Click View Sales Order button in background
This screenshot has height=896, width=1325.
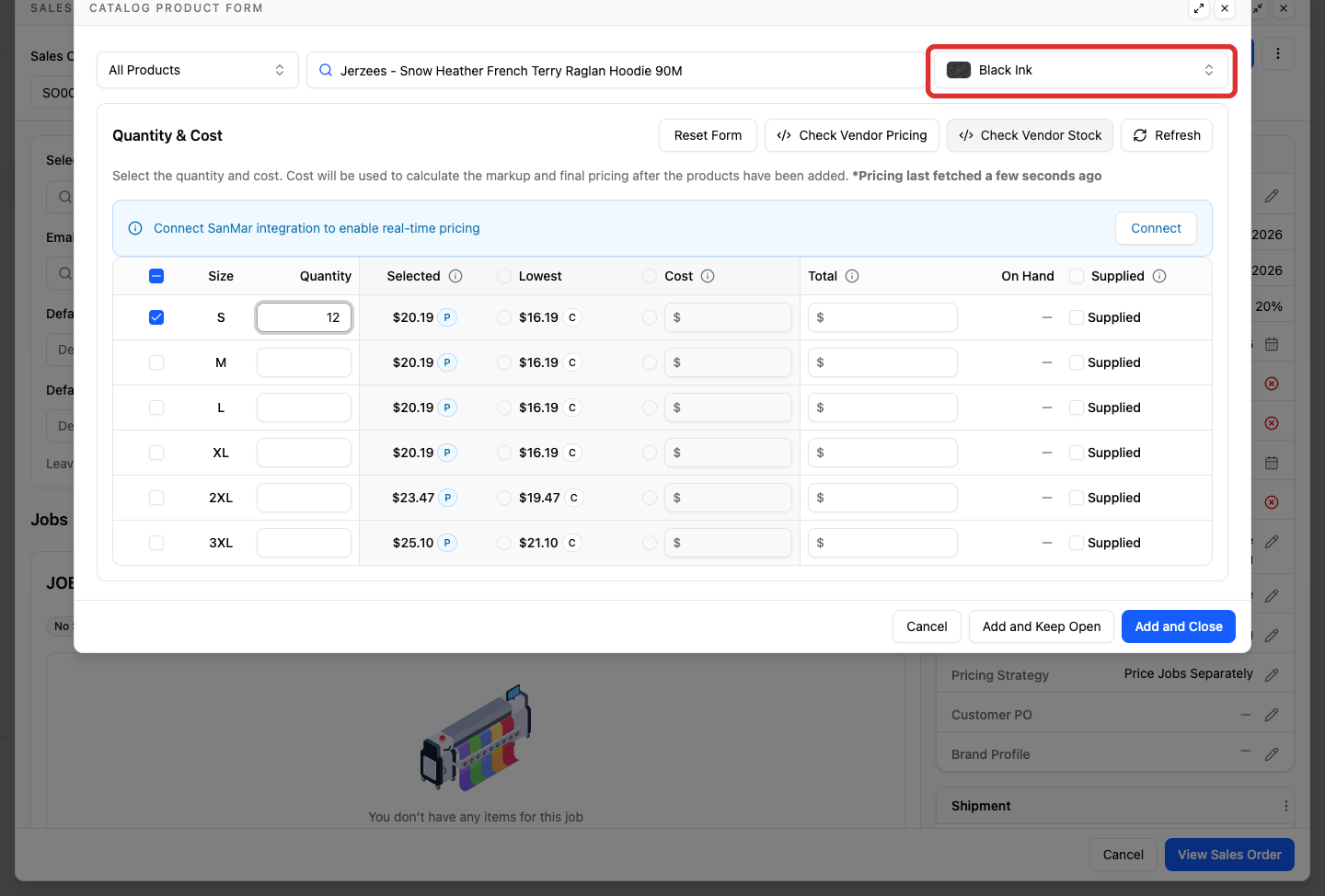(x=1229, y=855)
